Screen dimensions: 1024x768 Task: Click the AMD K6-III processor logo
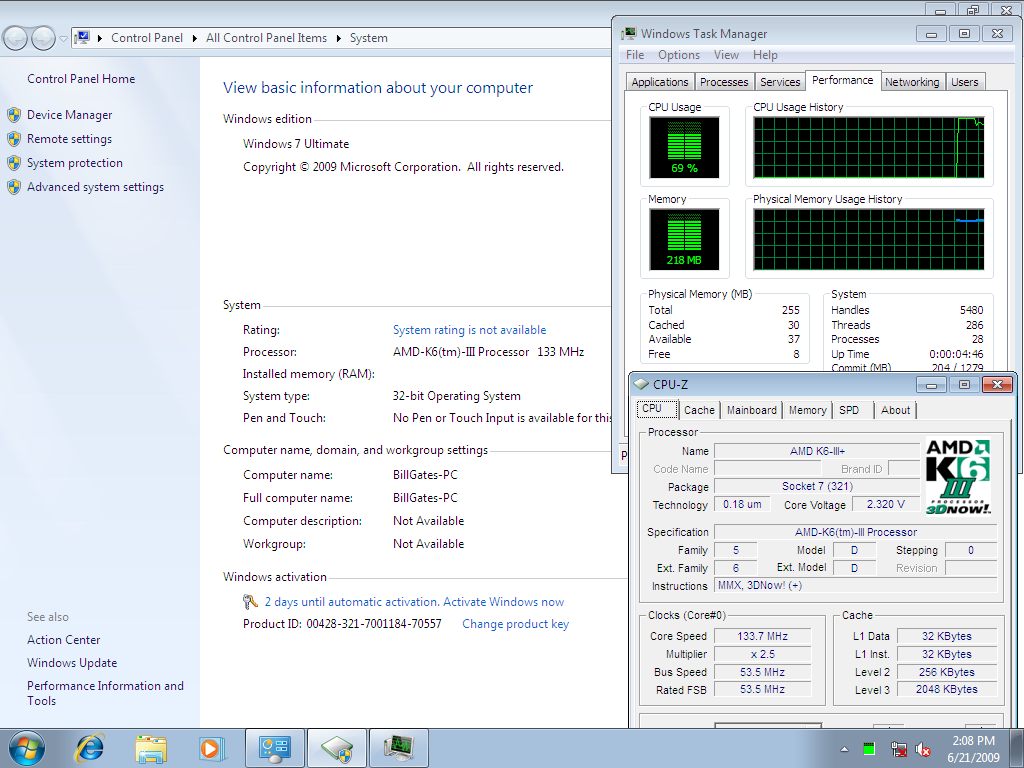point(958,476)
